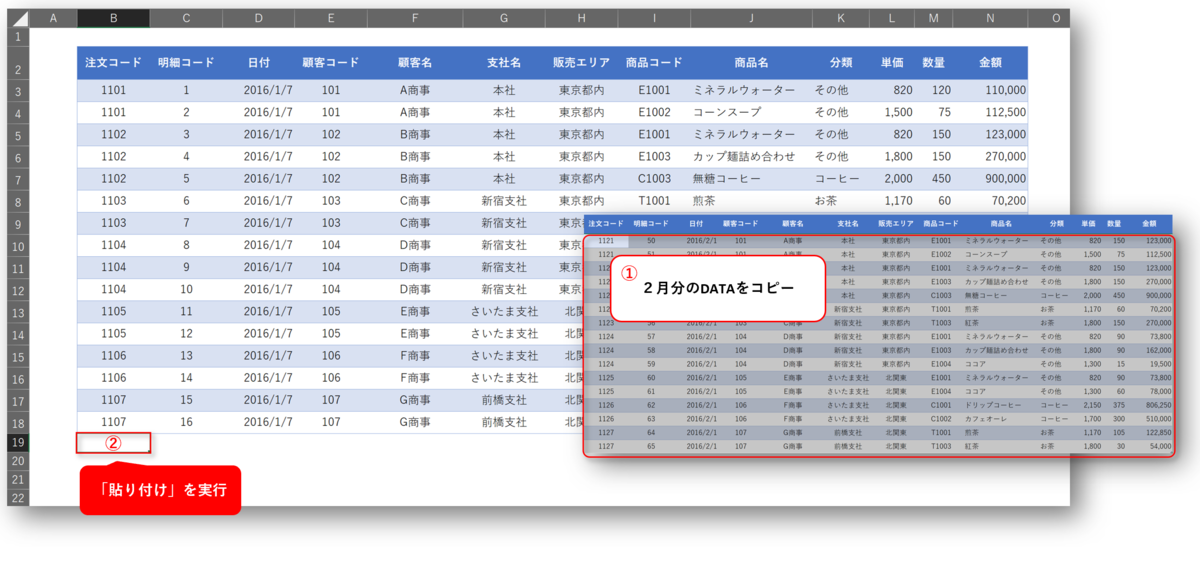Click the 数量 header in main table
The height and width of the screenshot is (570, 1200).
pyautogui.click(x=933, y=63)
